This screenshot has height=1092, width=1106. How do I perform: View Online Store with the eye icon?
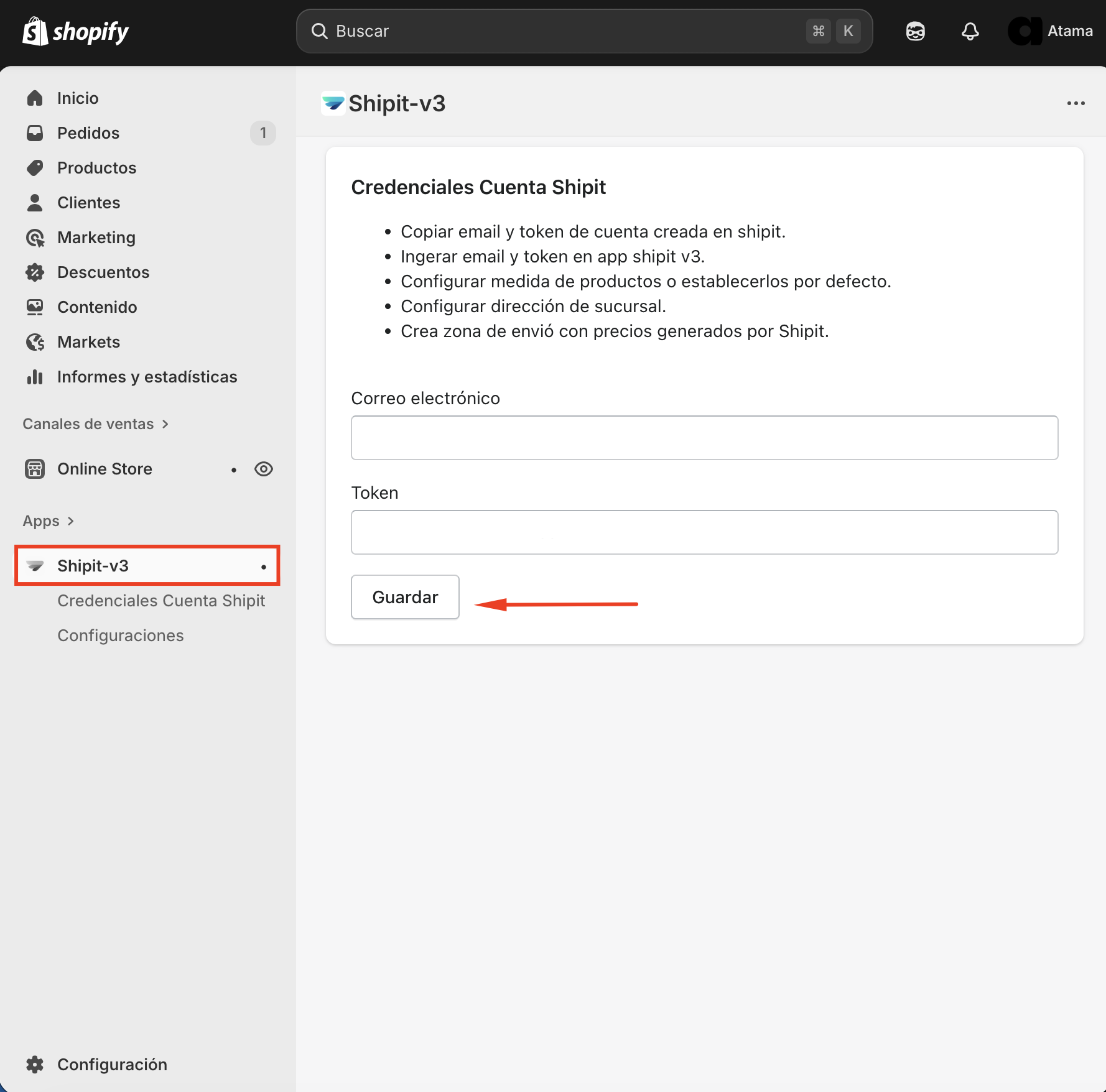264,469
